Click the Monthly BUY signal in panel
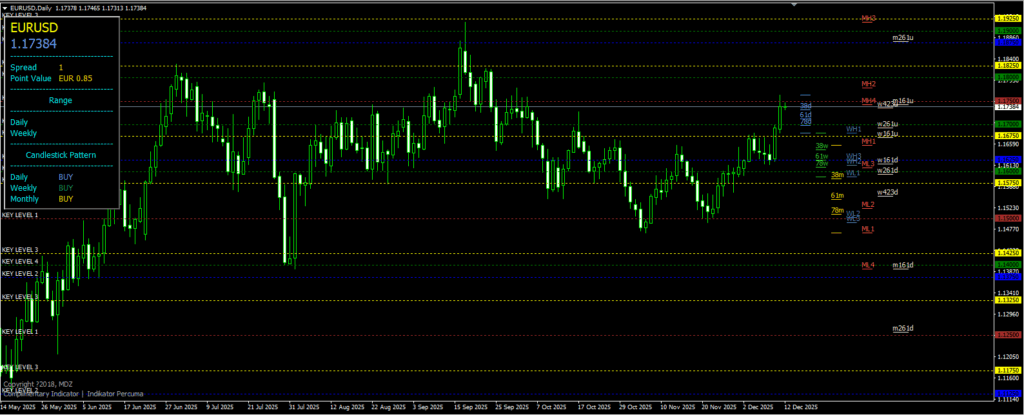The width and height of the screenshot is (1024, 415). coord(66,199)
